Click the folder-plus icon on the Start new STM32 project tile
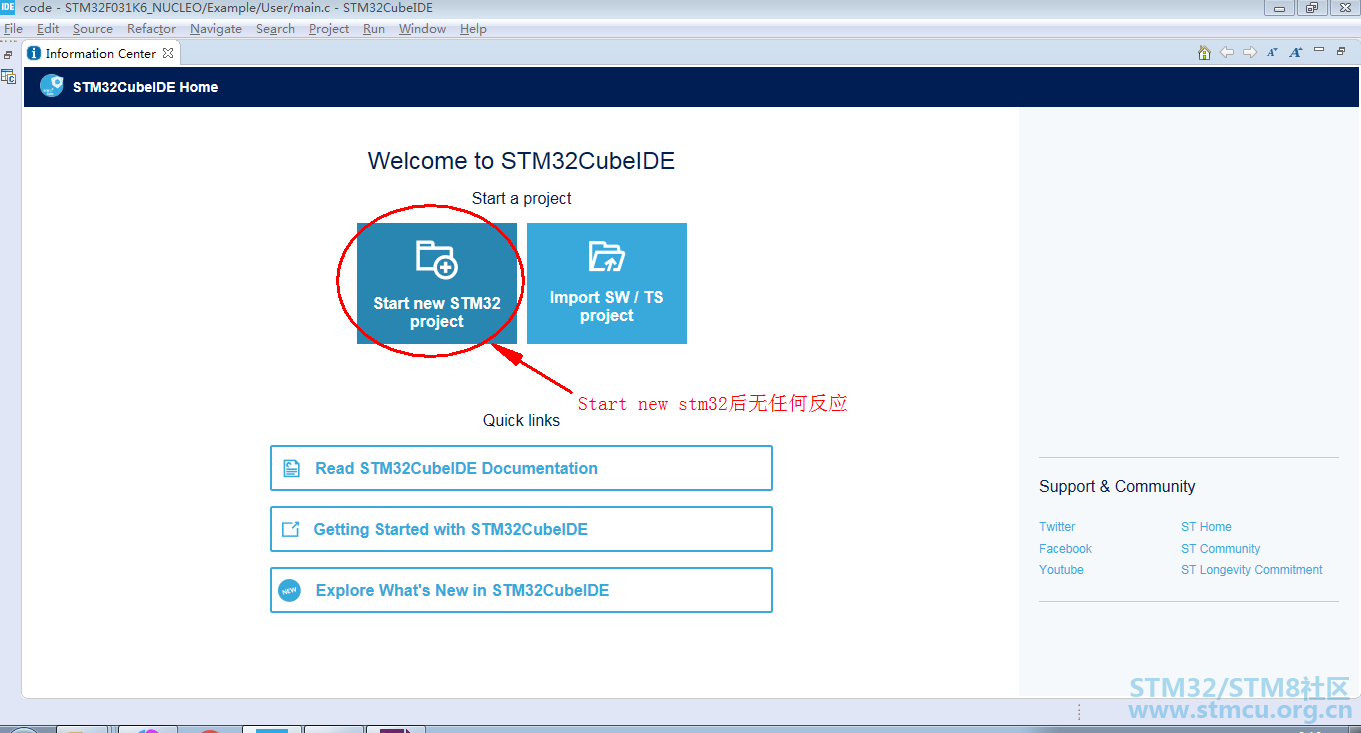This screenshot has width=1361, height=733. [x=437, y=259]
